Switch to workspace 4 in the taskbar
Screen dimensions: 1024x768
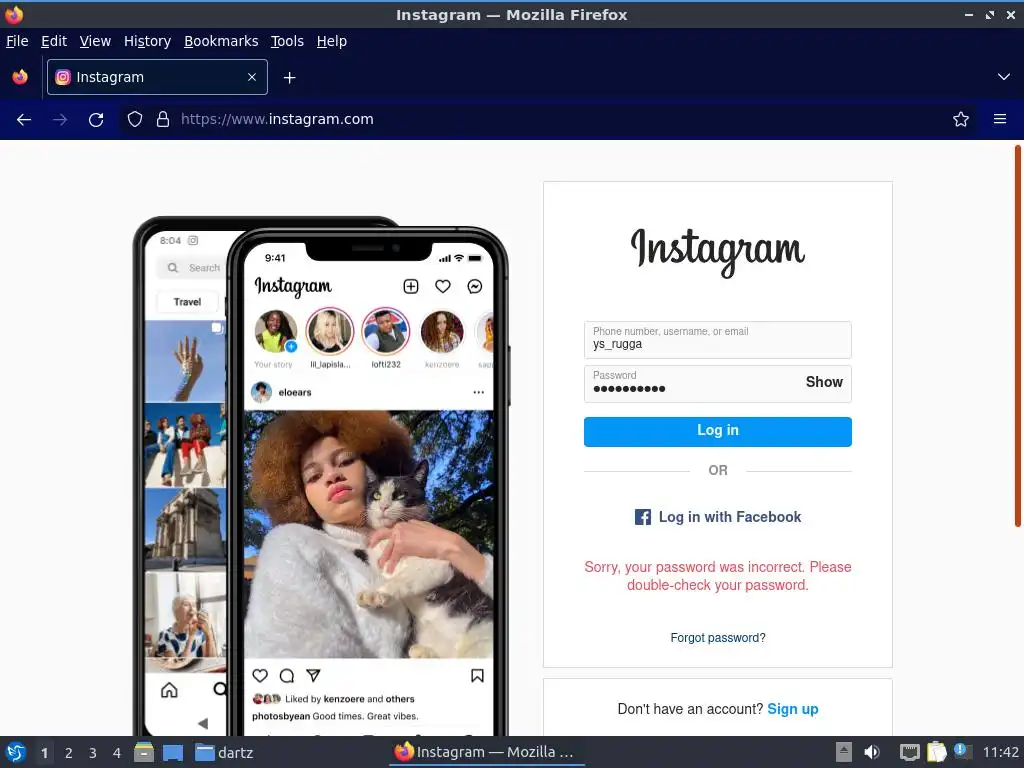pyautogui.click(x=117, y=753)
